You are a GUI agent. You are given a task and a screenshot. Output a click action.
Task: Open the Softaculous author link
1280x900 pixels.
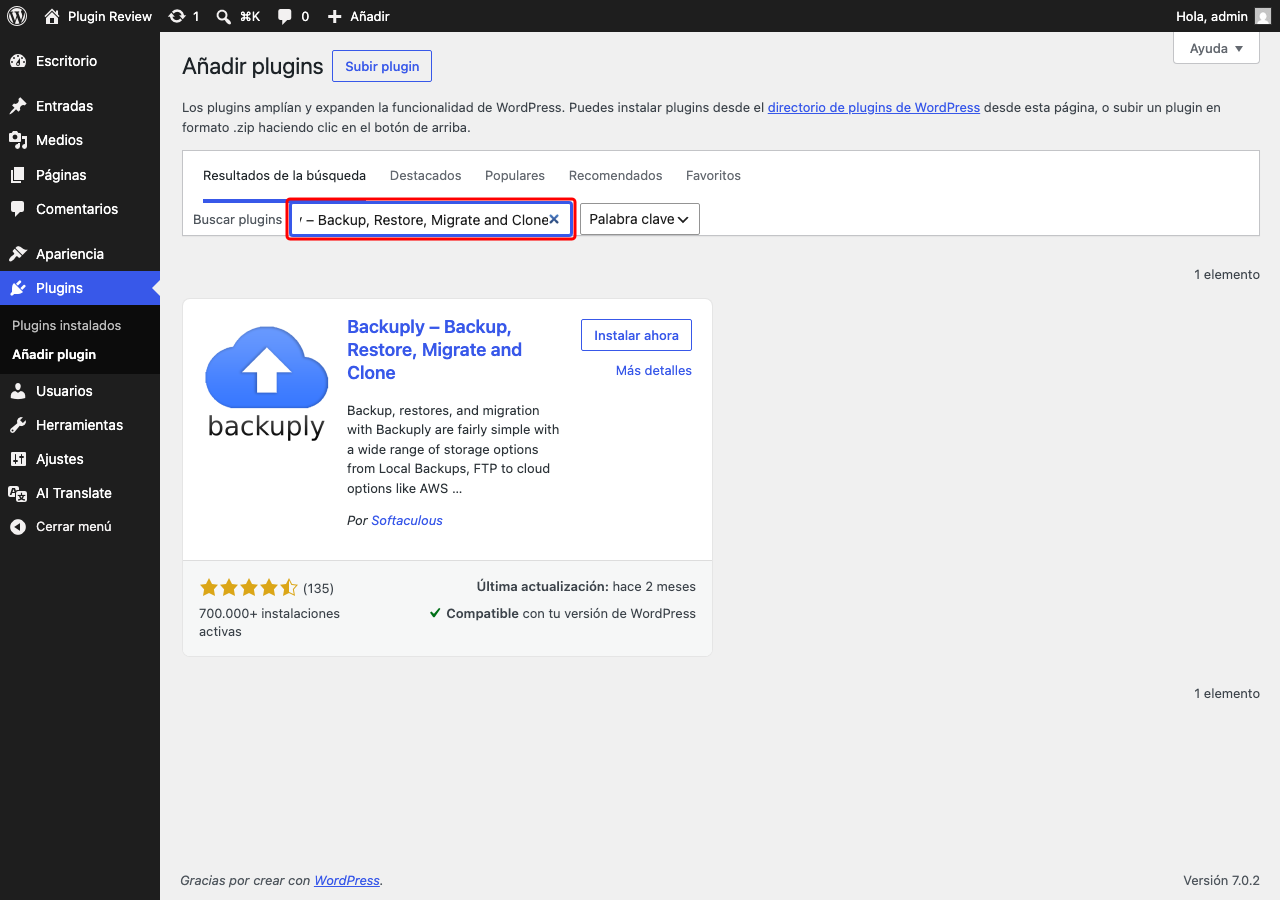point(407,520)
